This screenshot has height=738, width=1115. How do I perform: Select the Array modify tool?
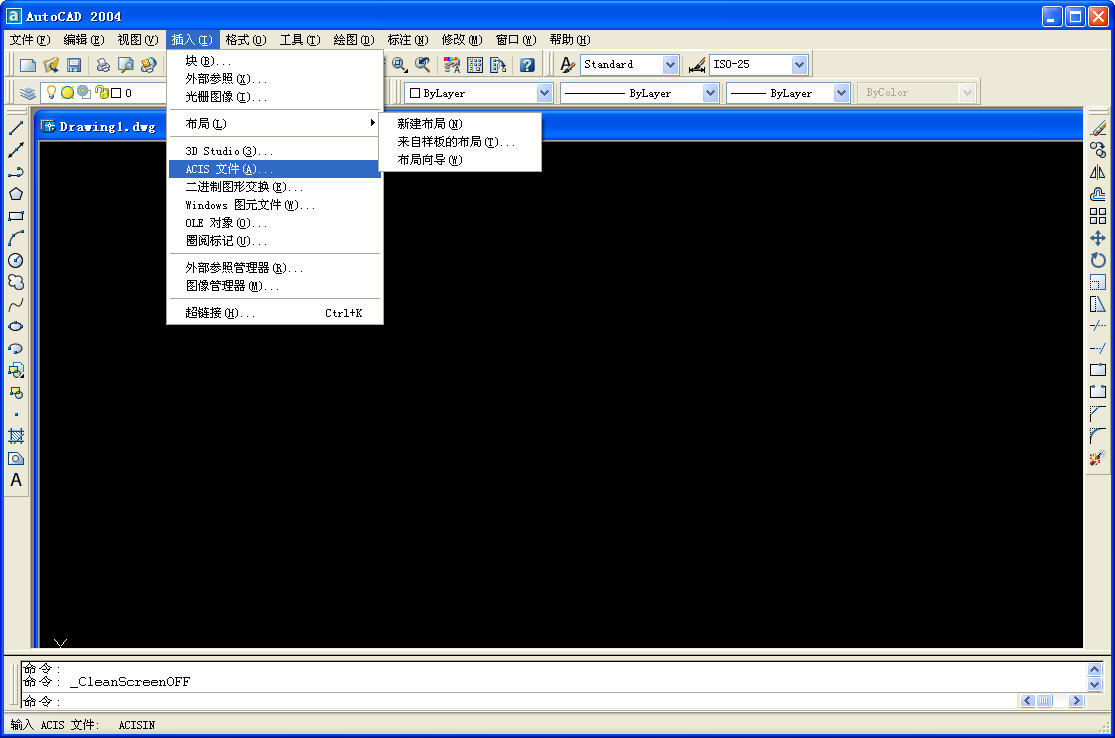[1098, 216]
